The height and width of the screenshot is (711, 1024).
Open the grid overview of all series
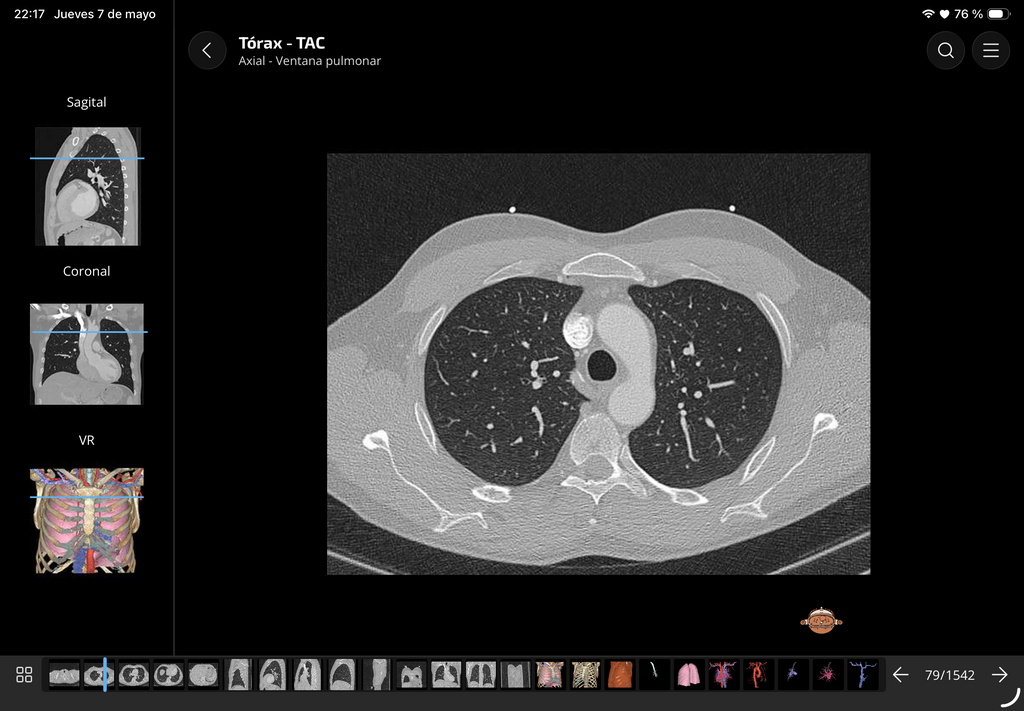[24, 674]
